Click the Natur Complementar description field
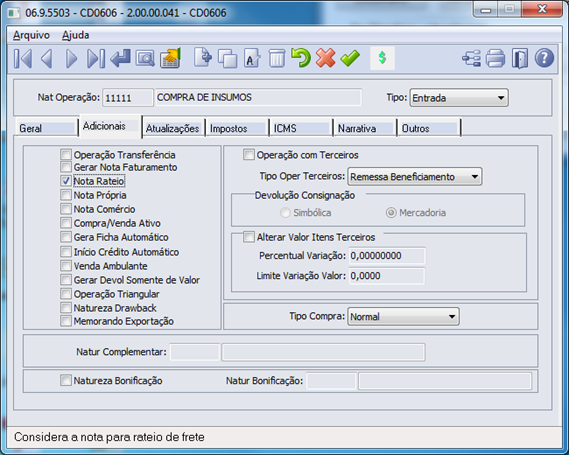The width and height of the screenshot is (569, 455). 323,352
